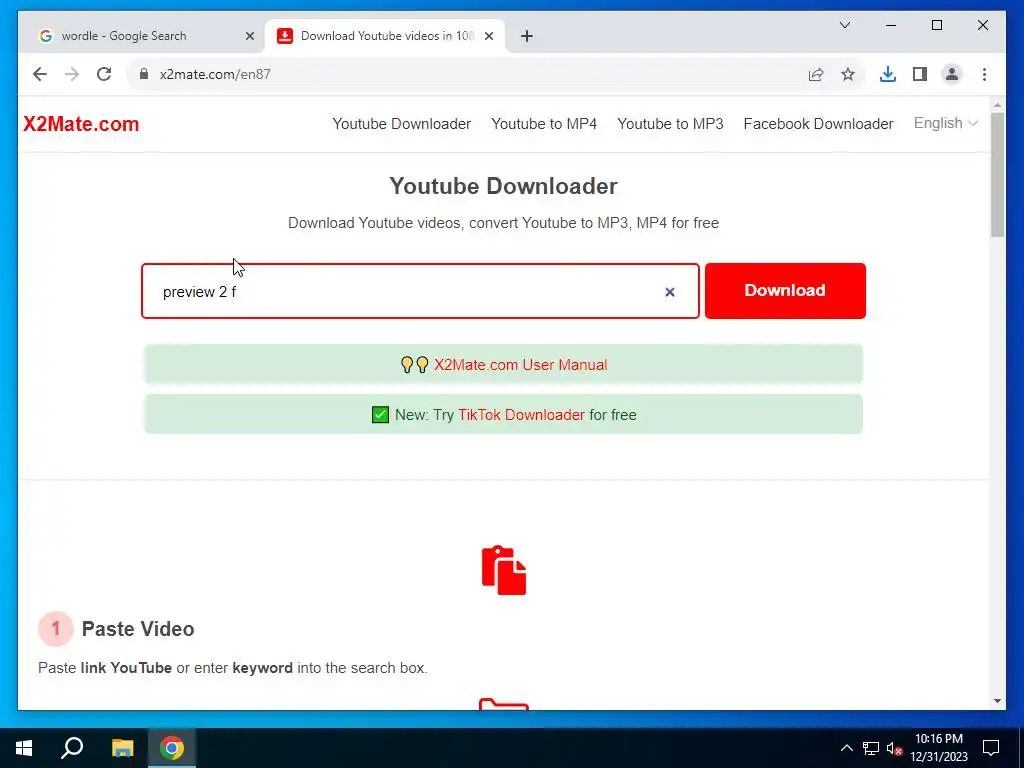Open Windows notification center
This screenshot has height=768, width=1024.
[991, 748]
